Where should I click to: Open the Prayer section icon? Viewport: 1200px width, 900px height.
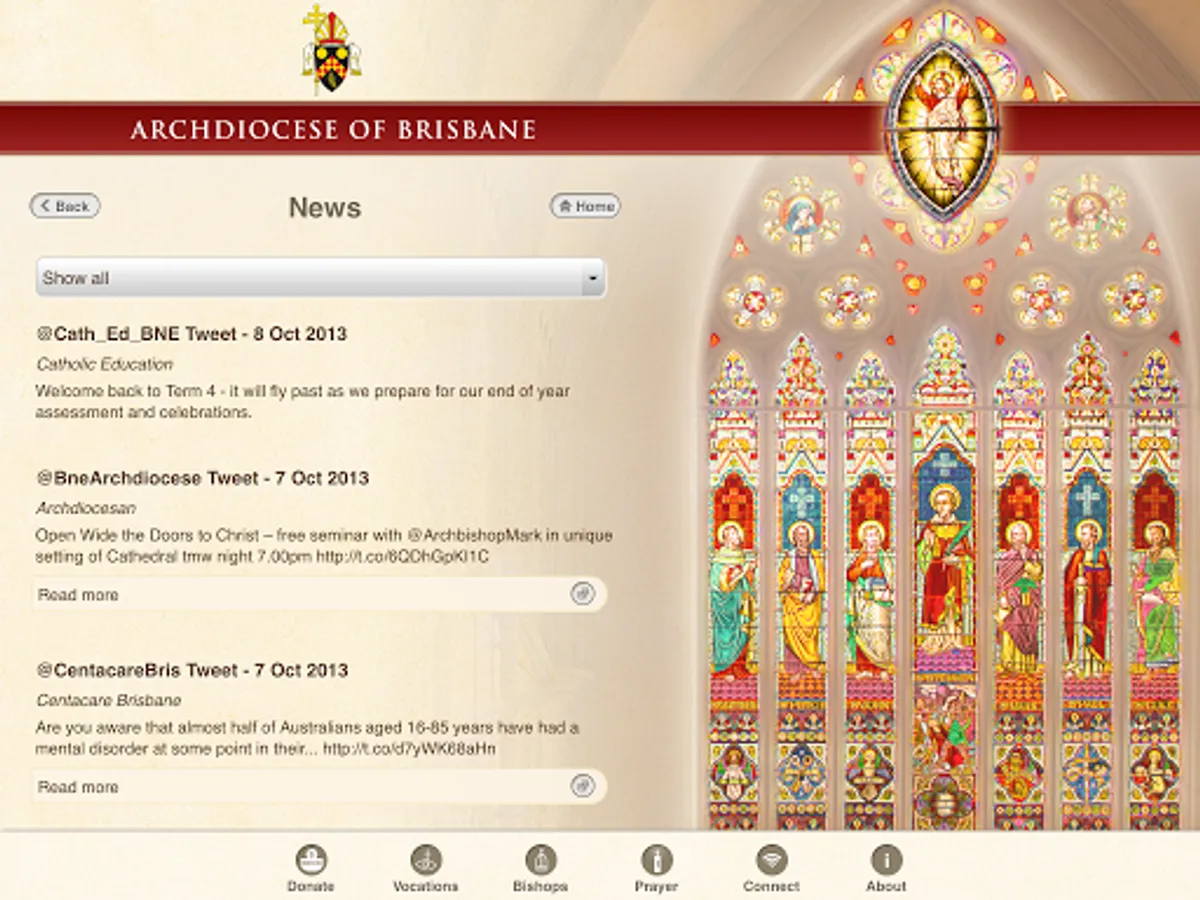point(656,860)
